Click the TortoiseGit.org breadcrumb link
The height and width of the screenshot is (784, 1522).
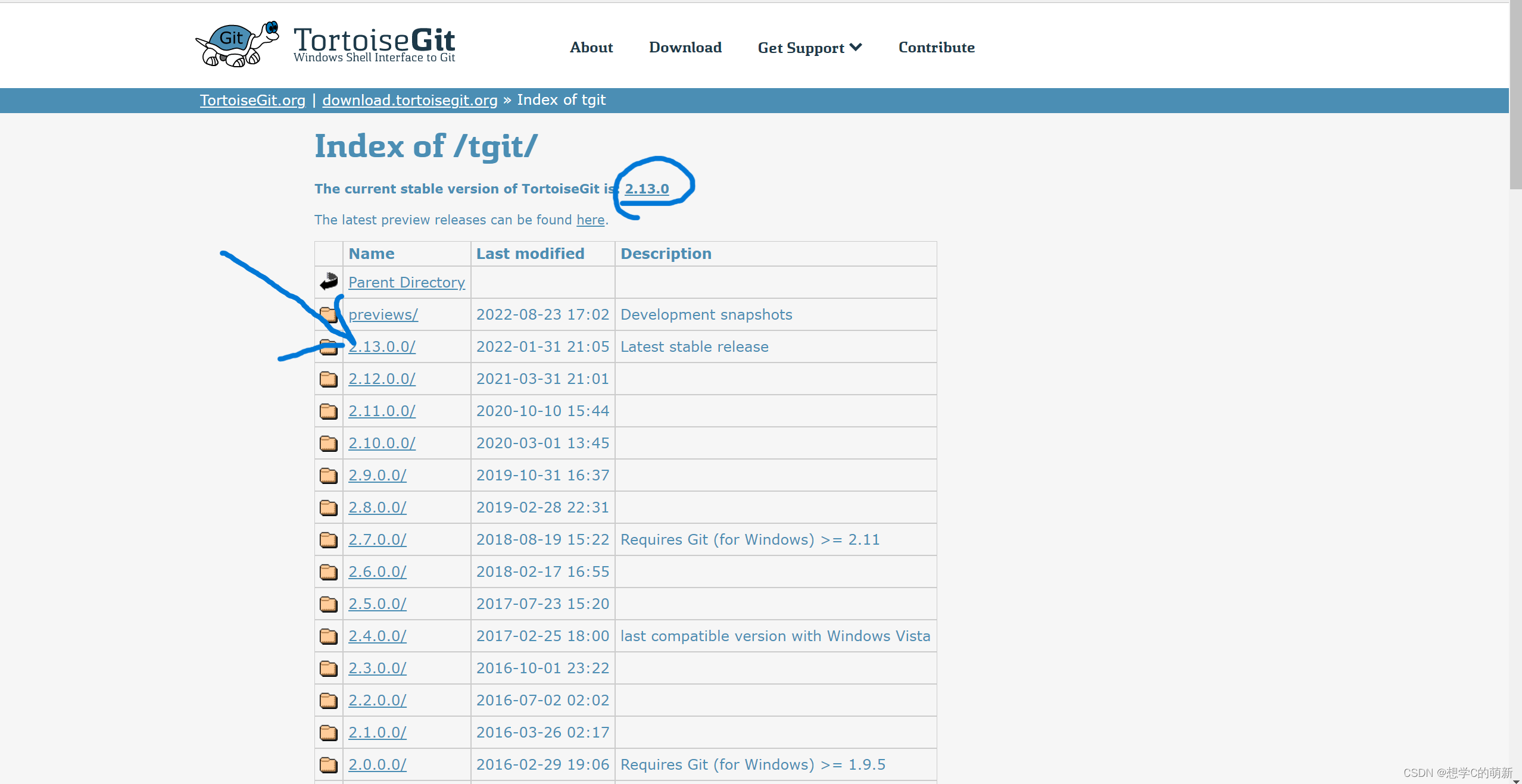click(252, 100)
